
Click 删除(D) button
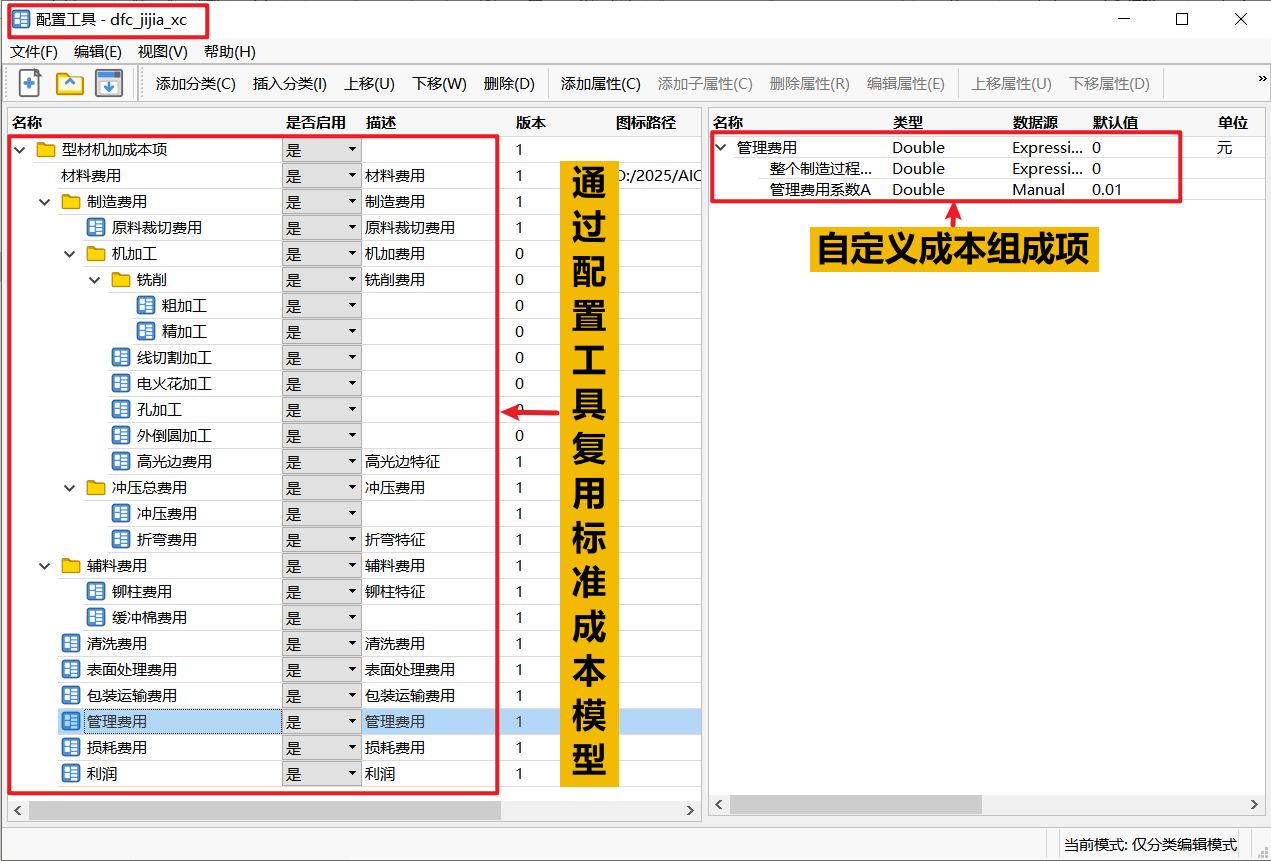point(509,84)
